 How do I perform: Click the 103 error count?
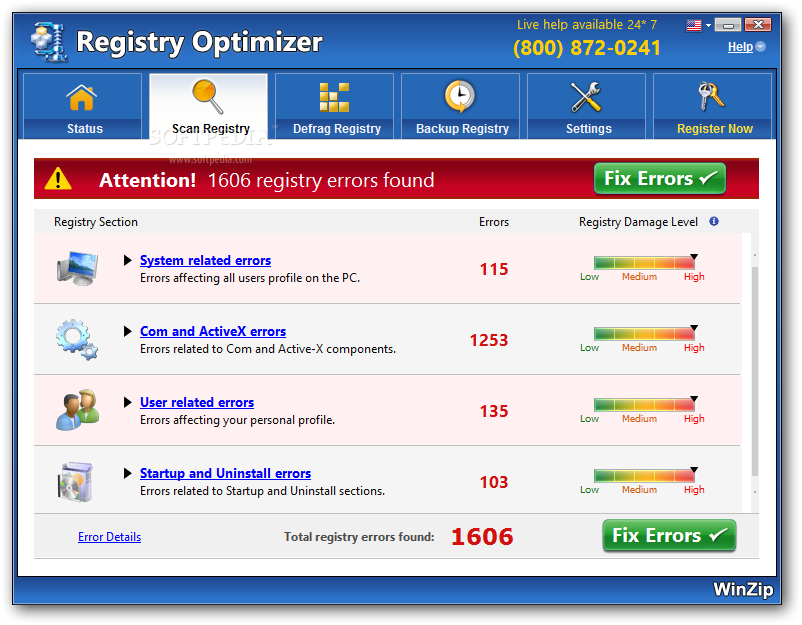click(x=494, y=482)
